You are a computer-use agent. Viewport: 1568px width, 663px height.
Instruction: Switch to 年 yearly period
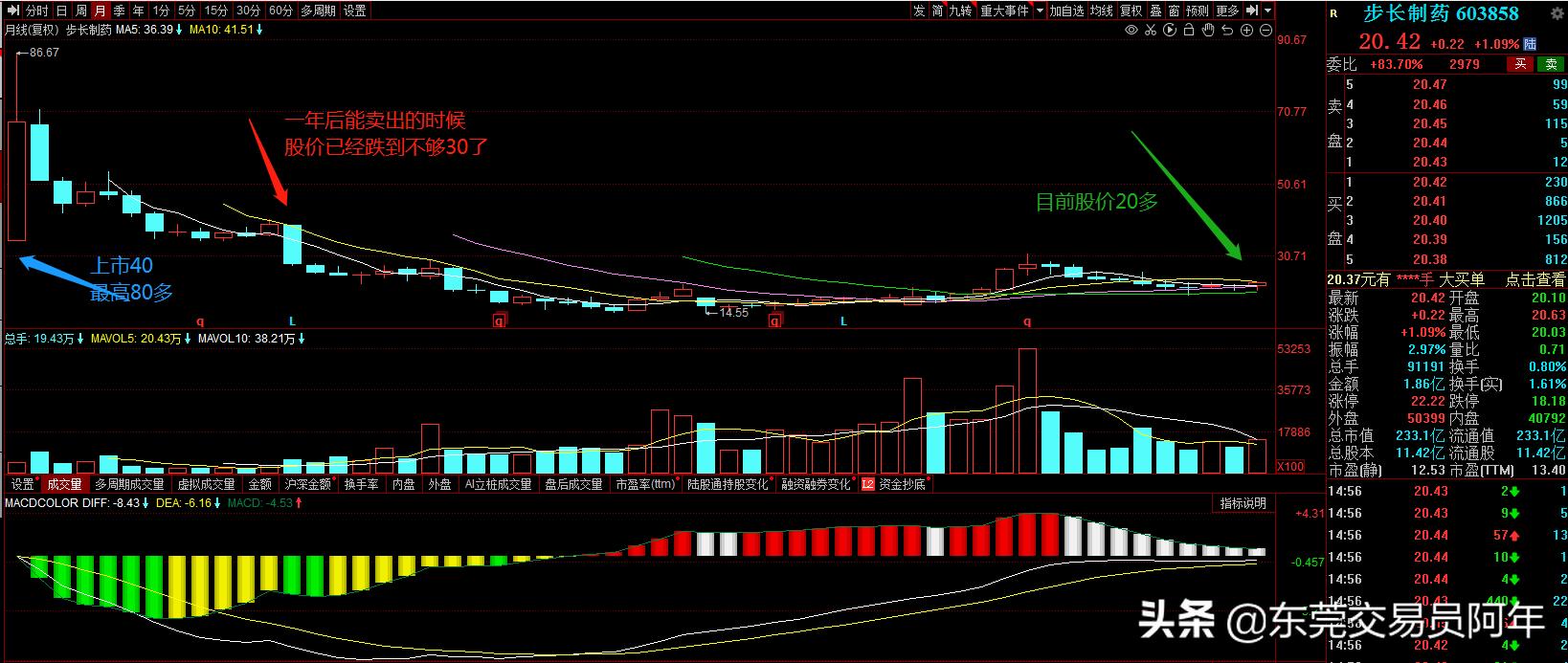(138, 11)
